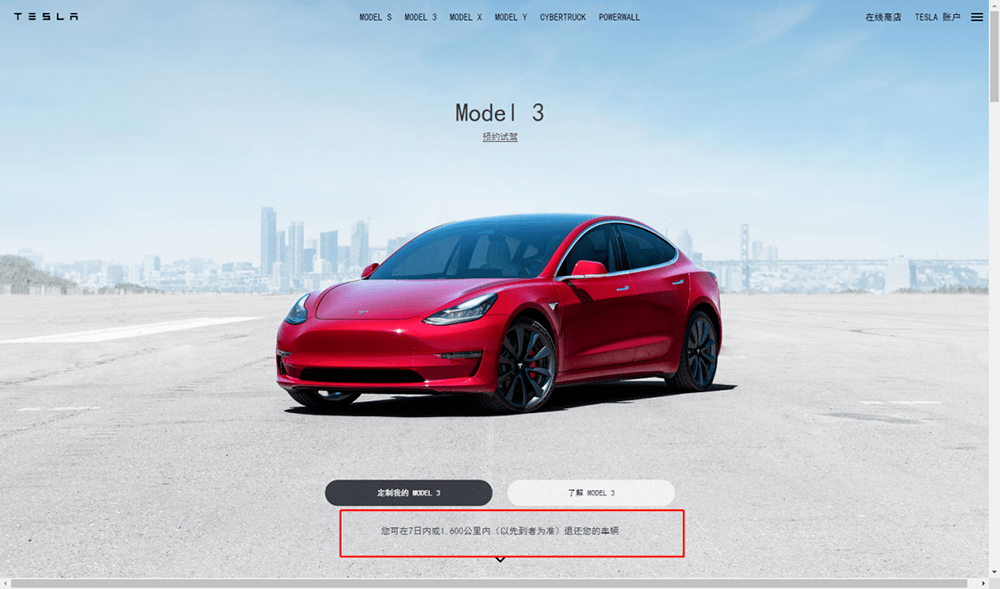The height and width of the screenshot is (589, 1000).
Task: Click 了解 MODEL 3 button
Action: (591, 493)
